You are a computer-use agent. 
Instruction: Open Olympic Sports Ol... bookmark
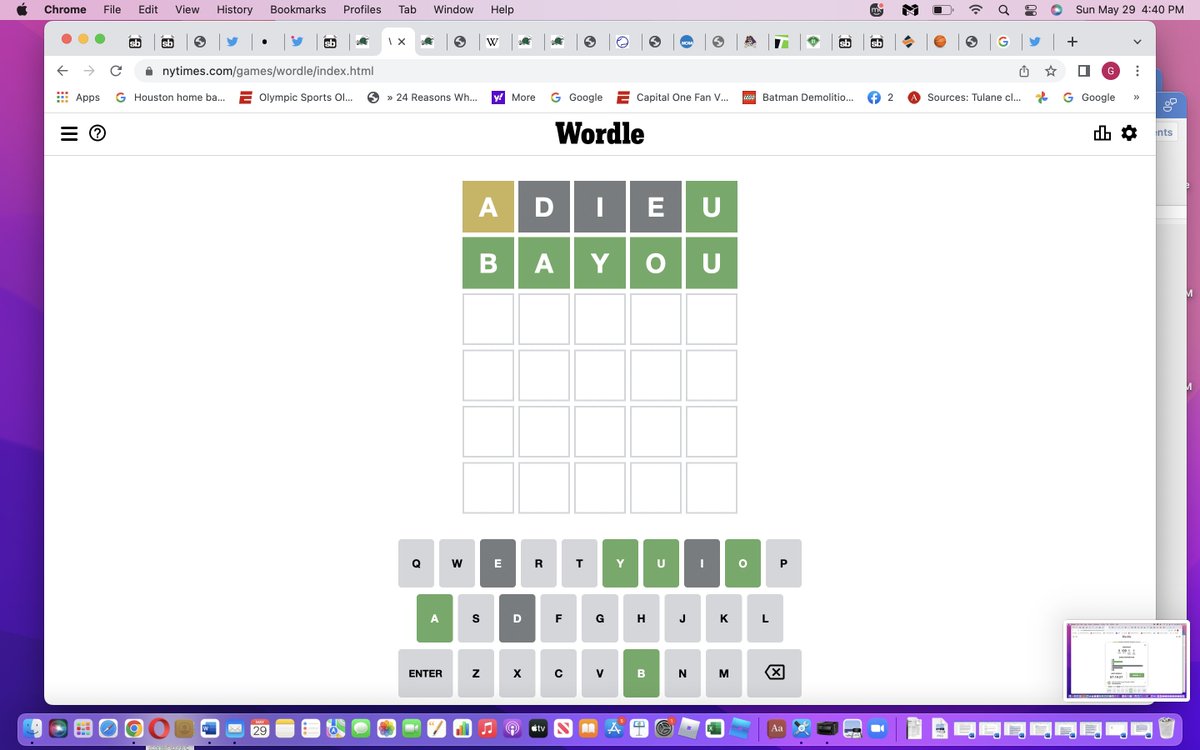pyautogui.click(x=295, y=97)
